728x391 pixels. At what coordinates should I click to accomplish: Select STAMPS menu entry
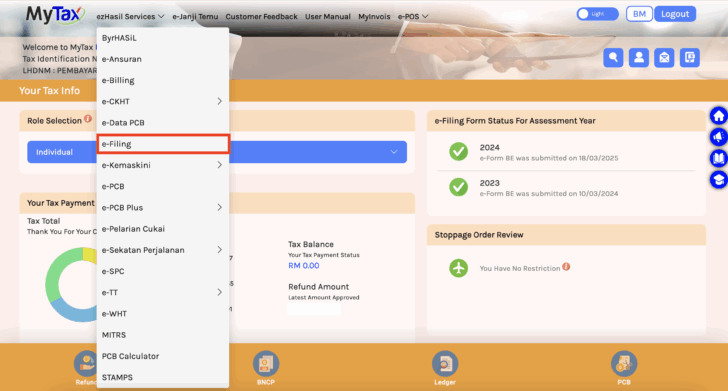[162, 377]
